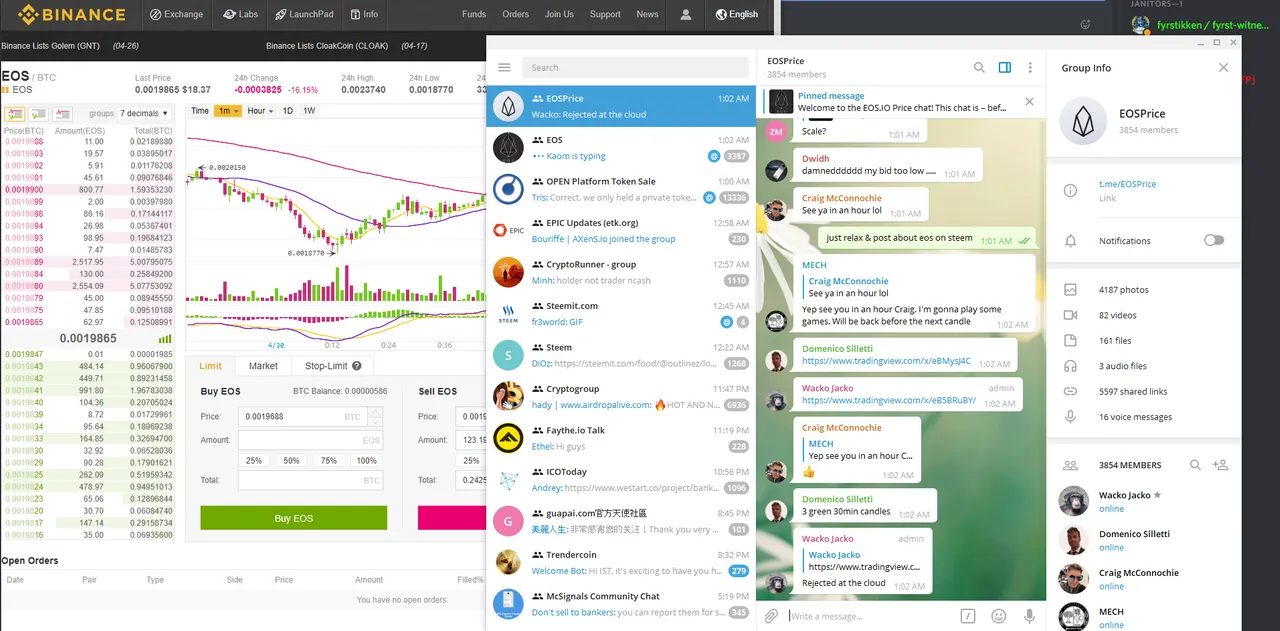Switch the chart to the 1D interval
Viewport: 1280px width, 631px height.
(288, 111)
